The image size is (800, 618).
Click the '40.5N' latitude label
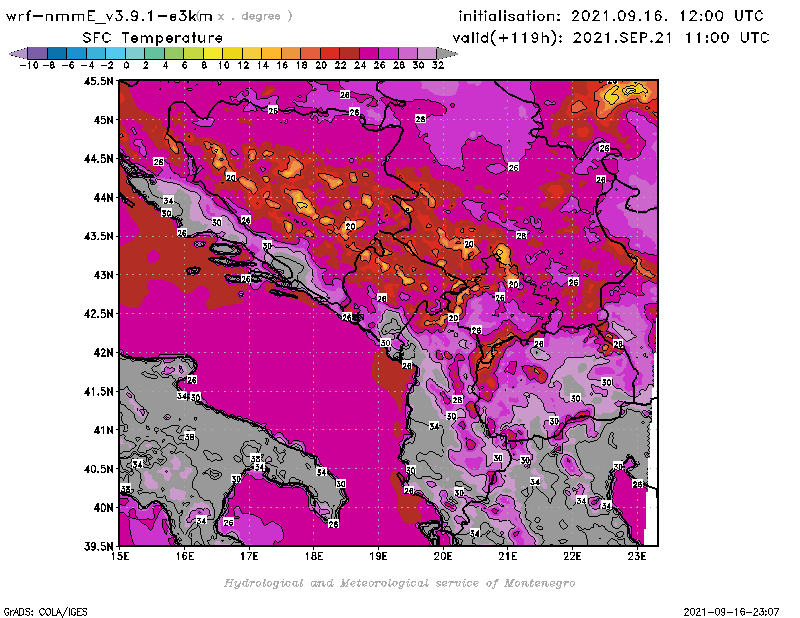(x=98, y=468)
